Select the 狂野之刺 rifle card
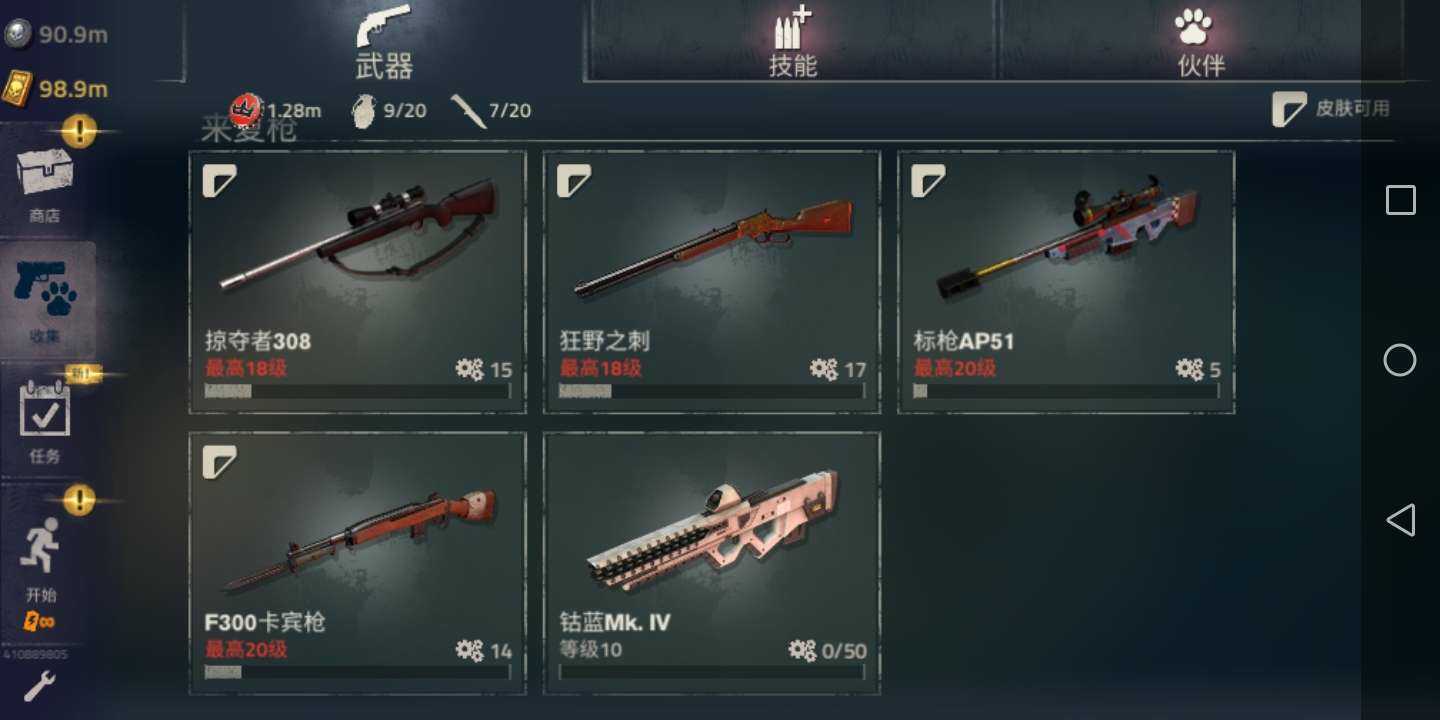This screenshot has height=720, width=1440. [x=712, y=282]
